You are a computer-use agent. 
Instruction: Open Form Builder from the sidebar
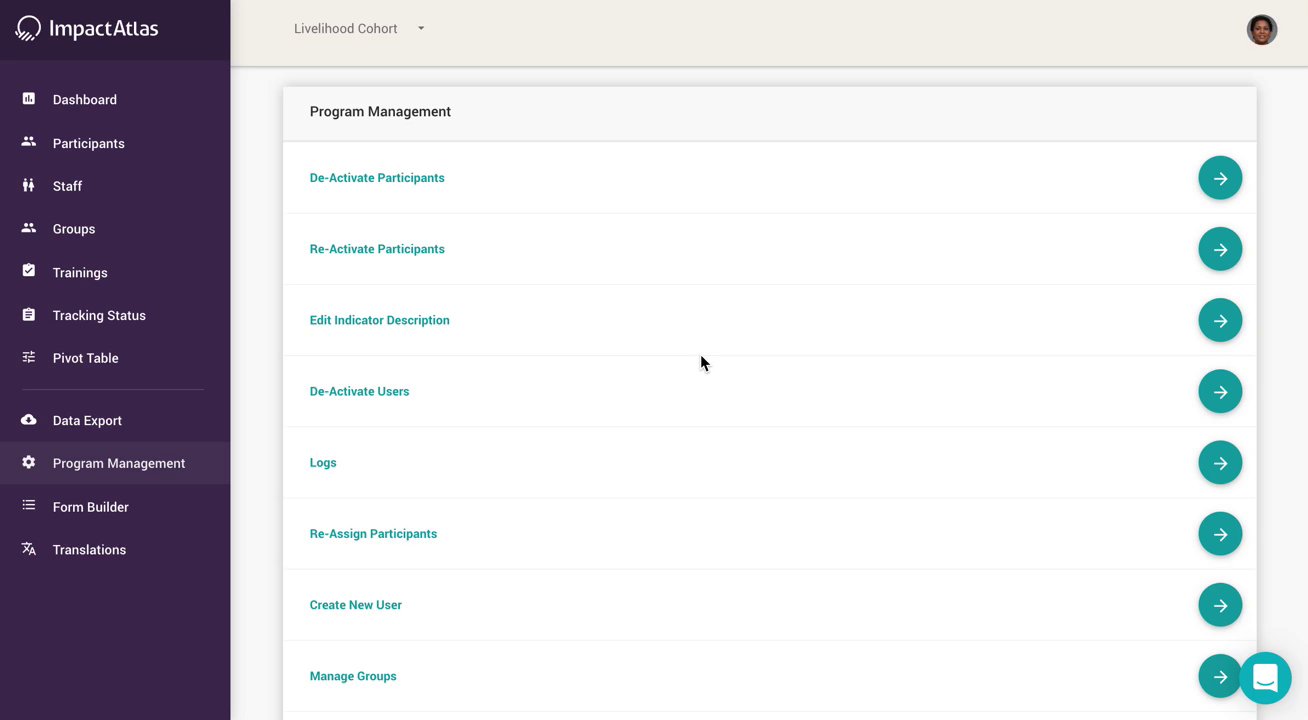click(115, 507)
